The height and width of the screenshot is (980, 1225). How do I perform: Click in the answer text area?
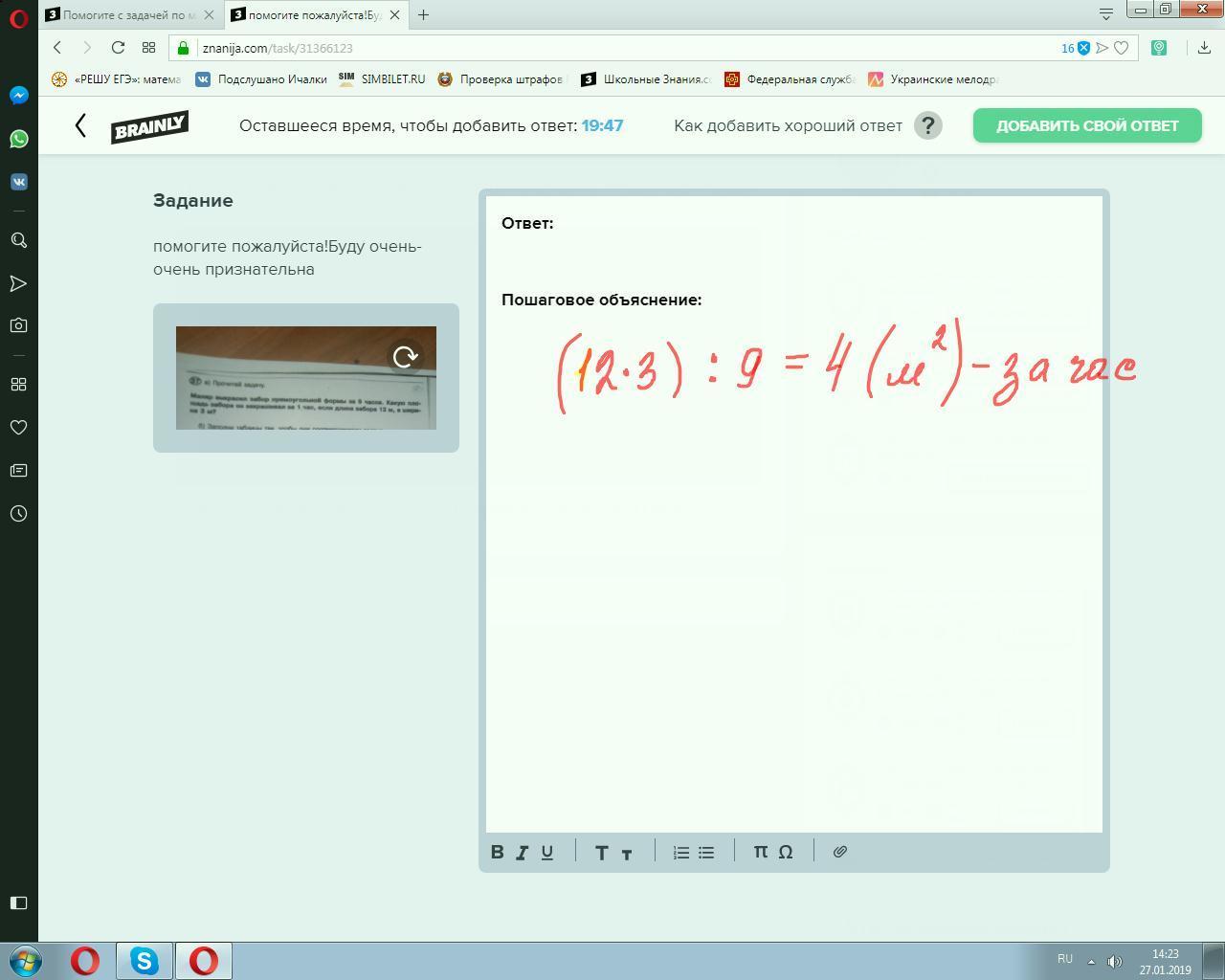(794, 514)
